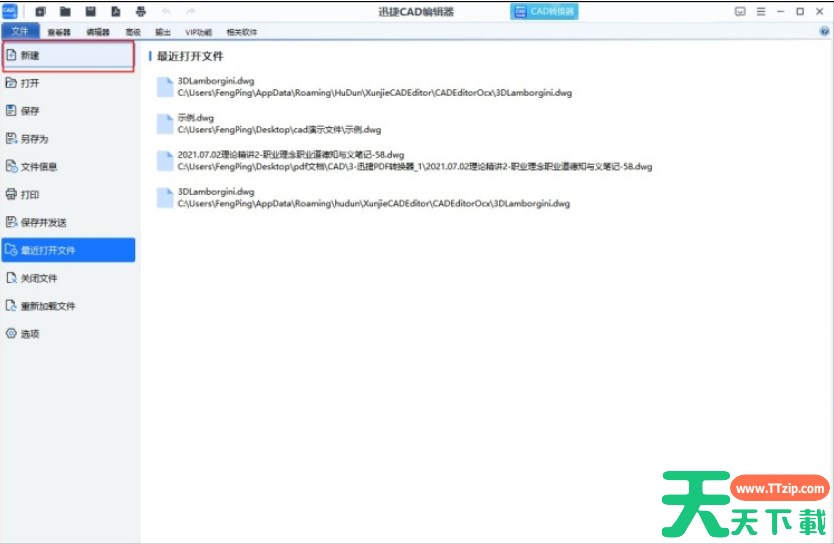
Task: Click the PDF export icon in quick toolbar
Action: pyautogui.click(x=115, y=11)
